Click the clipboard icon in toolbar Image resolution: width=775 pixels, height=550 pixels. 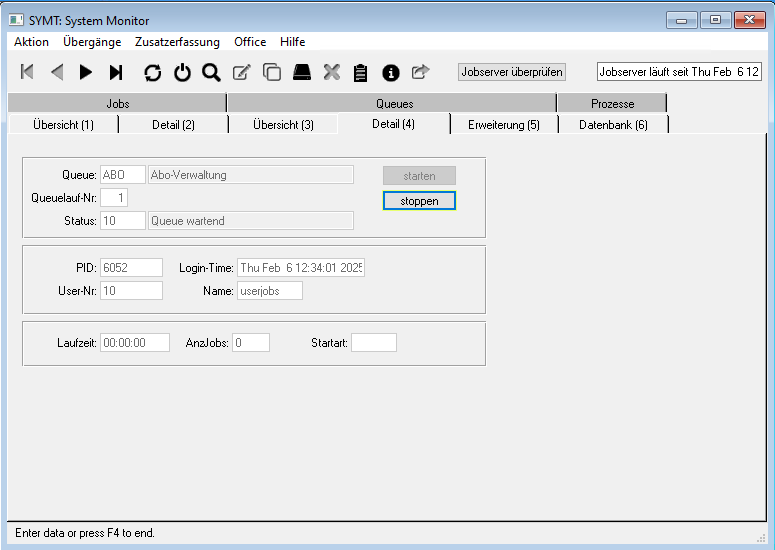[361, 72]
